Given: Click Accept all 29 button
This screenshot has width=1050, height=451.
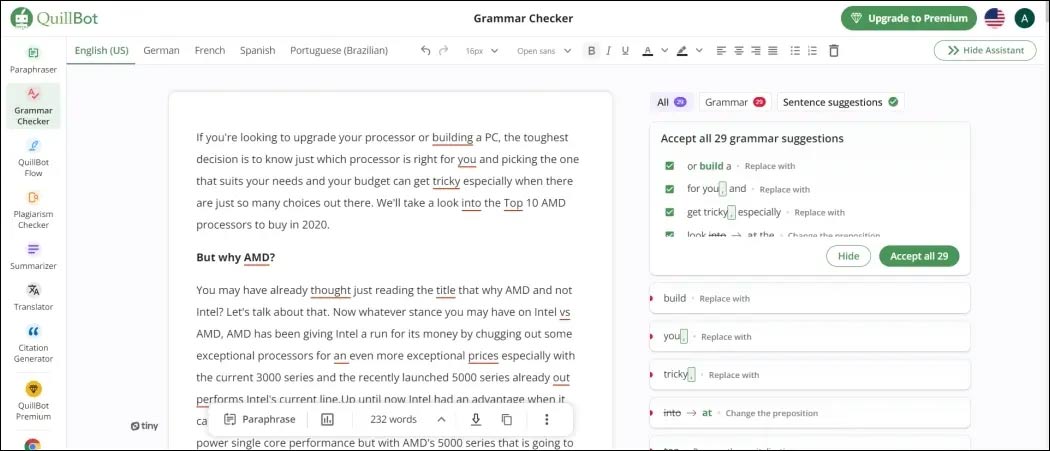Looking at the screenshot, I should [x=919, y=256].
